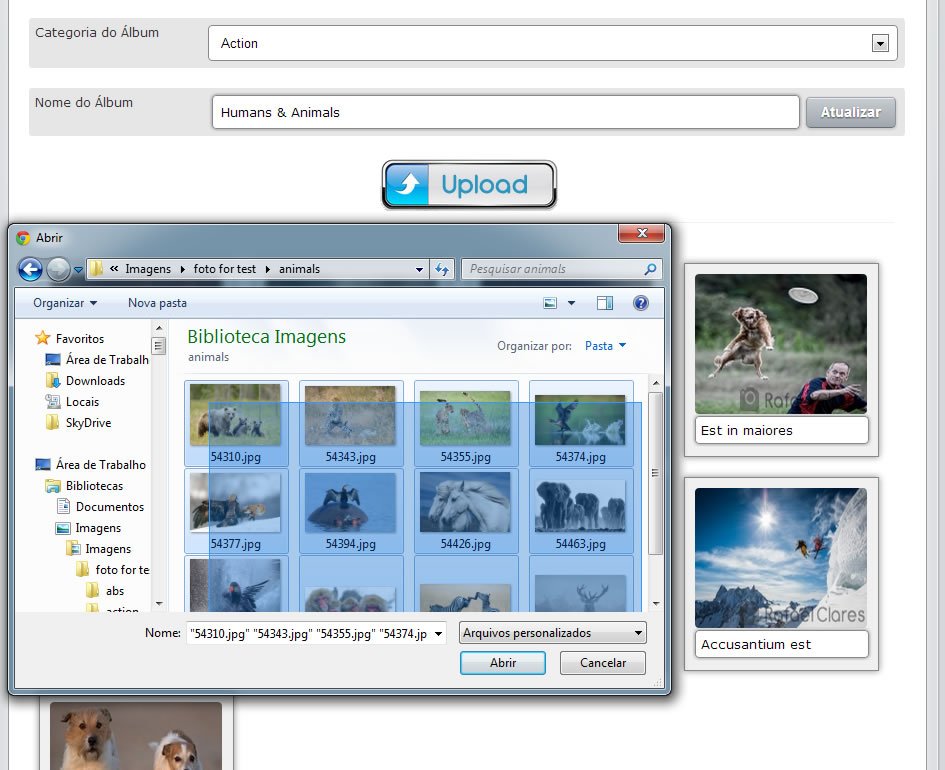
Task: Select Downloads in the Favoritos list
Action: click(x=95, y=381)
